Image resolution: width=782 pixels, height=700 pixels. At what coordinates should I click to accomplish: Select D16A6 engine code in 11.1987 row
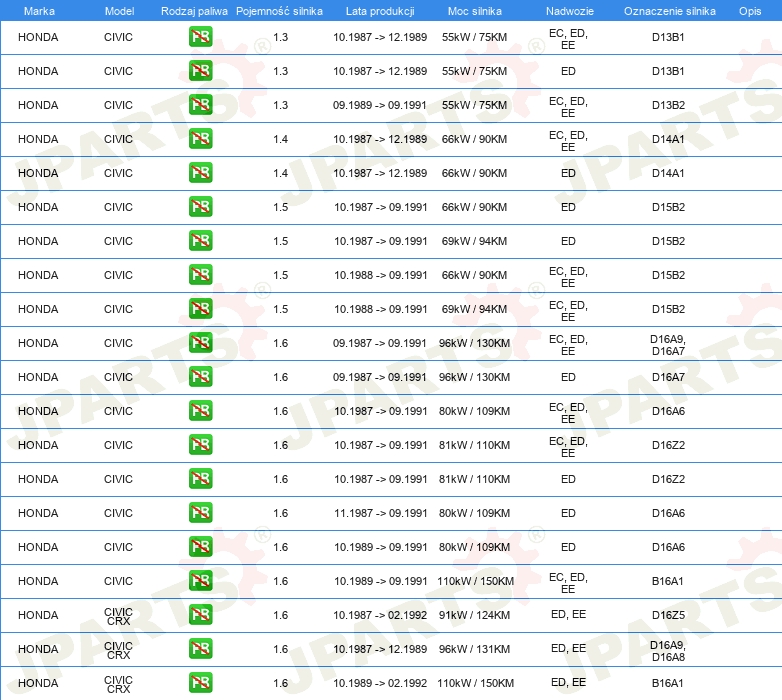(668, 513)
